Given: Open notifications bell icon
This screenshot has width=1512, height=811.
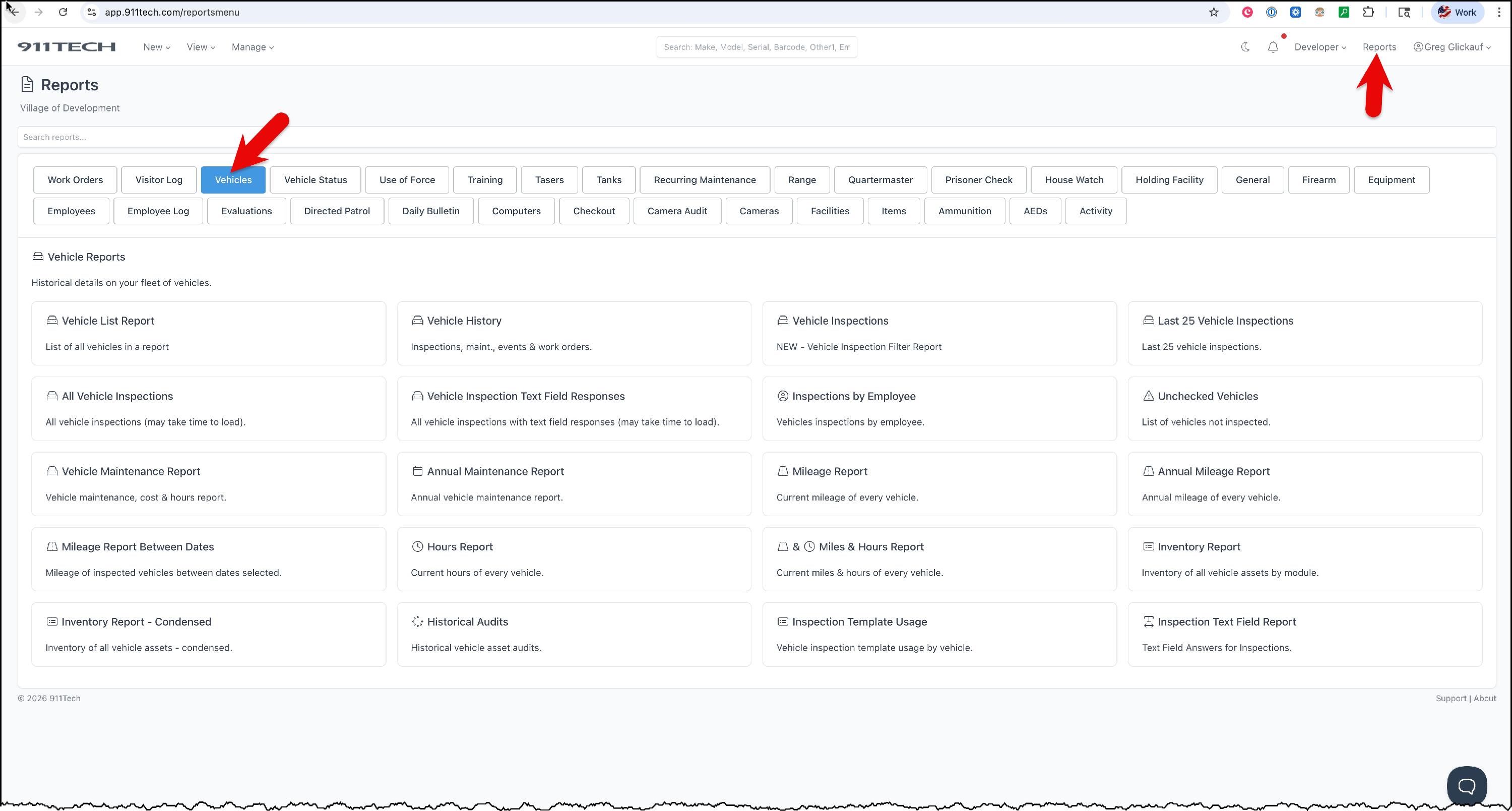Looking at the screenshot, I should 1273,47.
